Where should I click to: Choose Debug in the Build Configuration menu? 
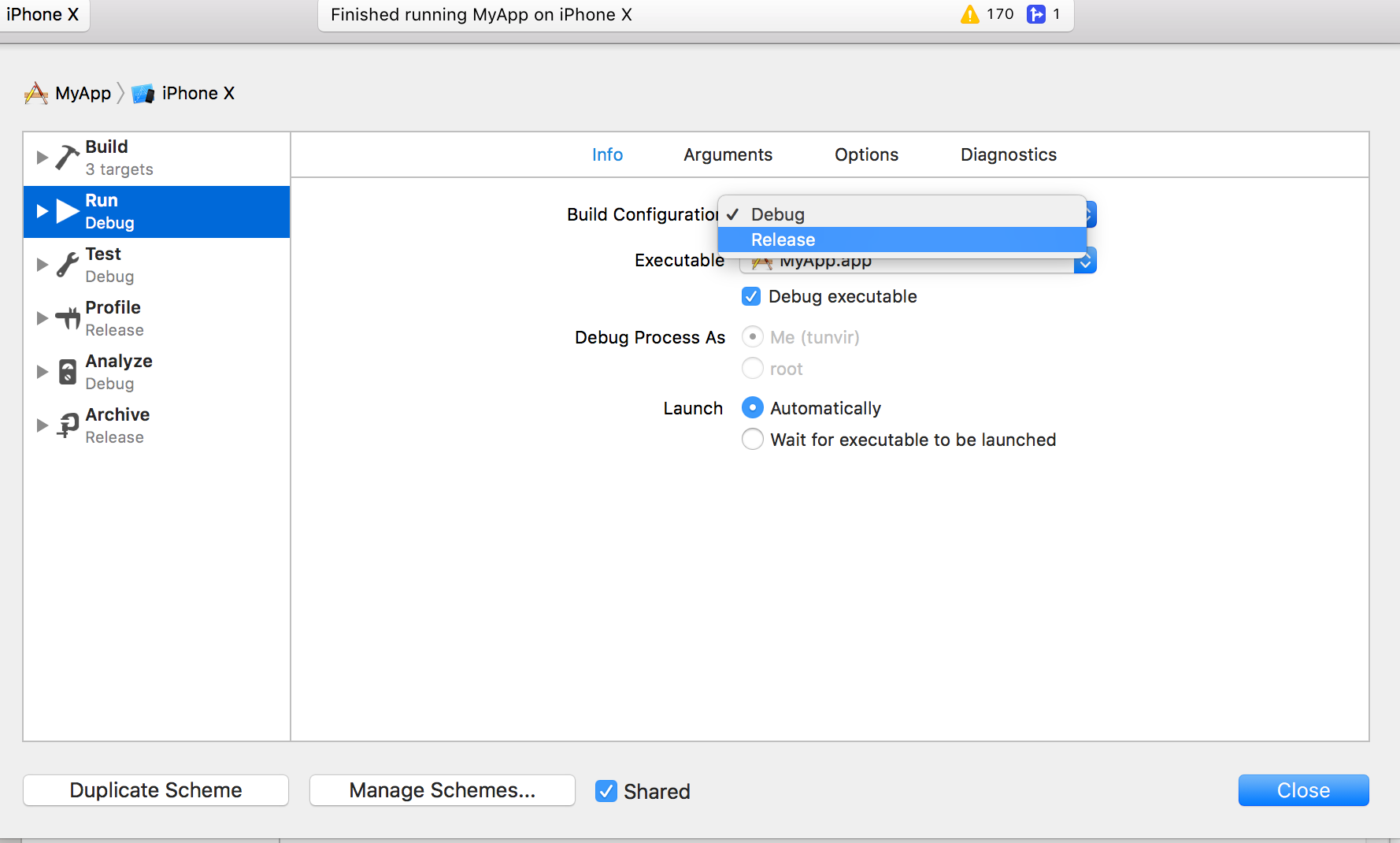point(902,214)
